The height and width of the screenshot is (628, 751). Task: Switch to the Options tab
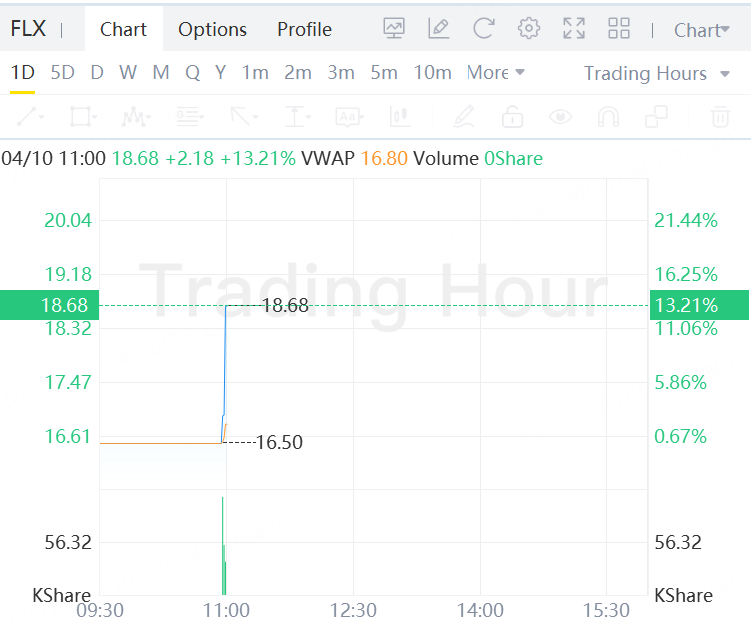[x=213, y=29]
